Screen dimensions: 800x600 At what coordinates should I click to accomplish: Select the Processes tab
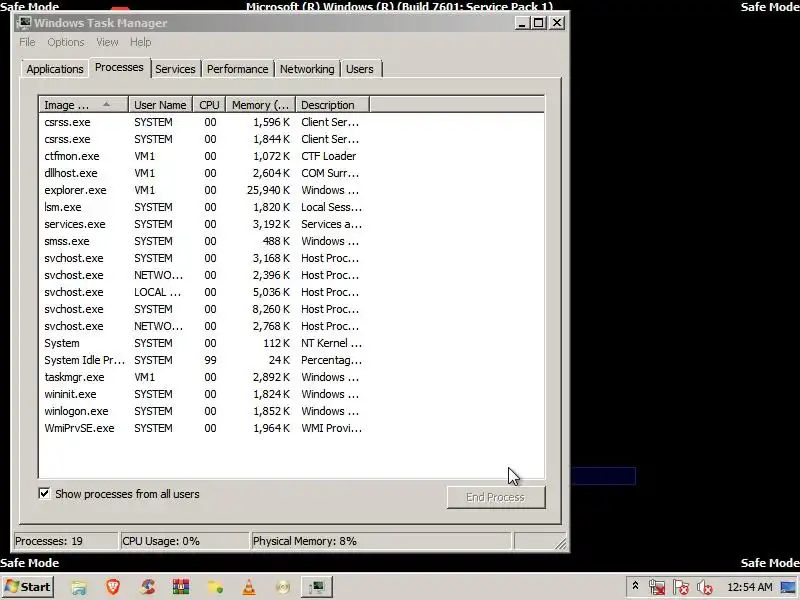pos(119,67)
